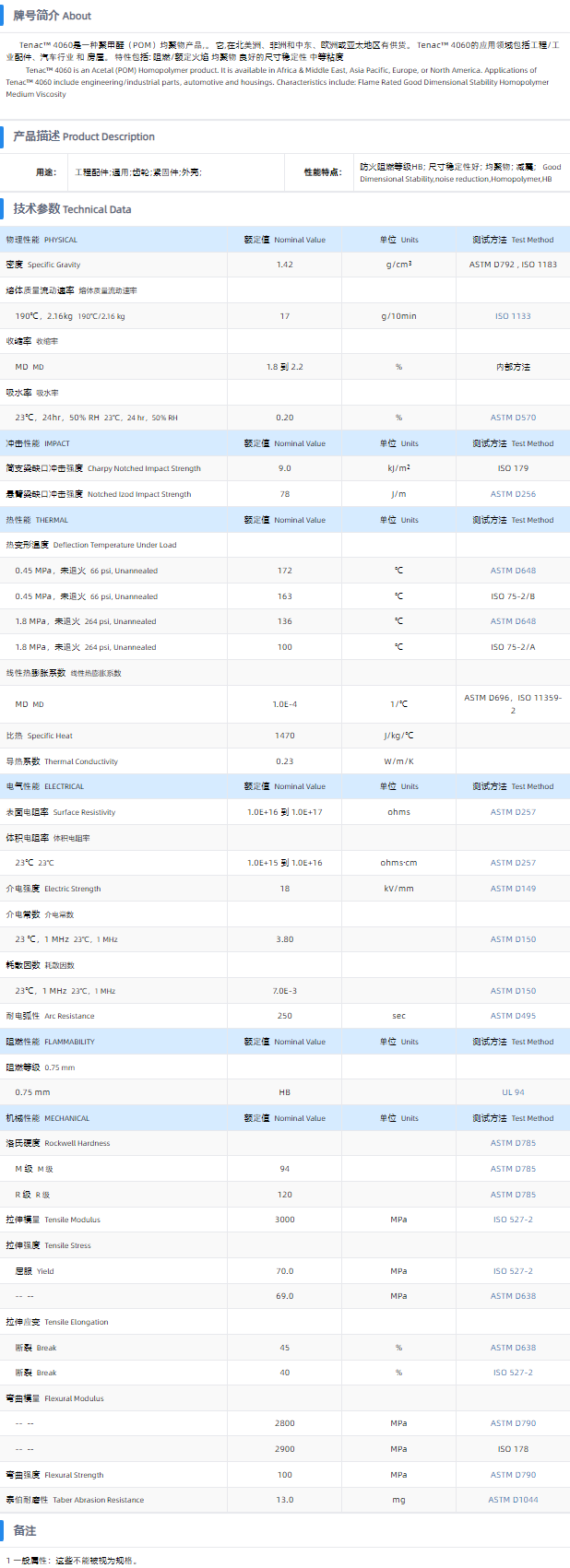Click ASTM D570 link for water absorption

(x=513, y=418)
